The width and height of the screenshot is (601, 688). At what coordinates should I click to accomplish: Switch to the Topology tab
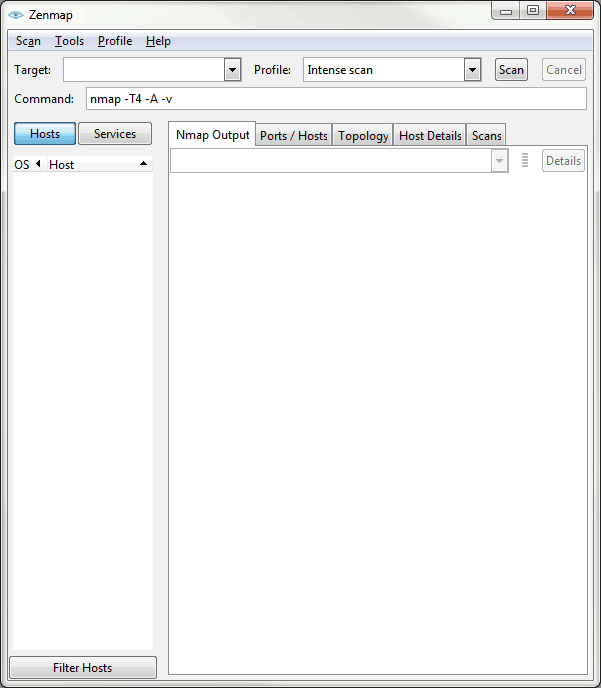(363, 136)
